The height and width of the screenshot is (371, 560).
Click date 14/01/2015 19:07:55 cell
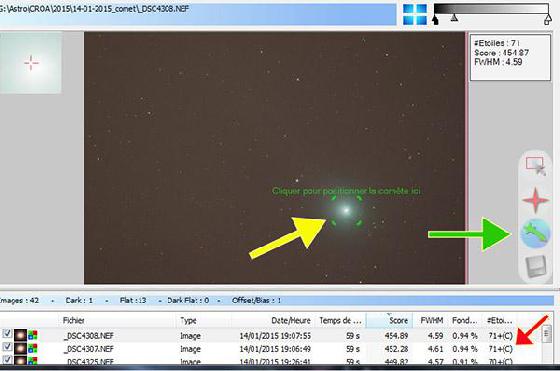pos(275,336)
